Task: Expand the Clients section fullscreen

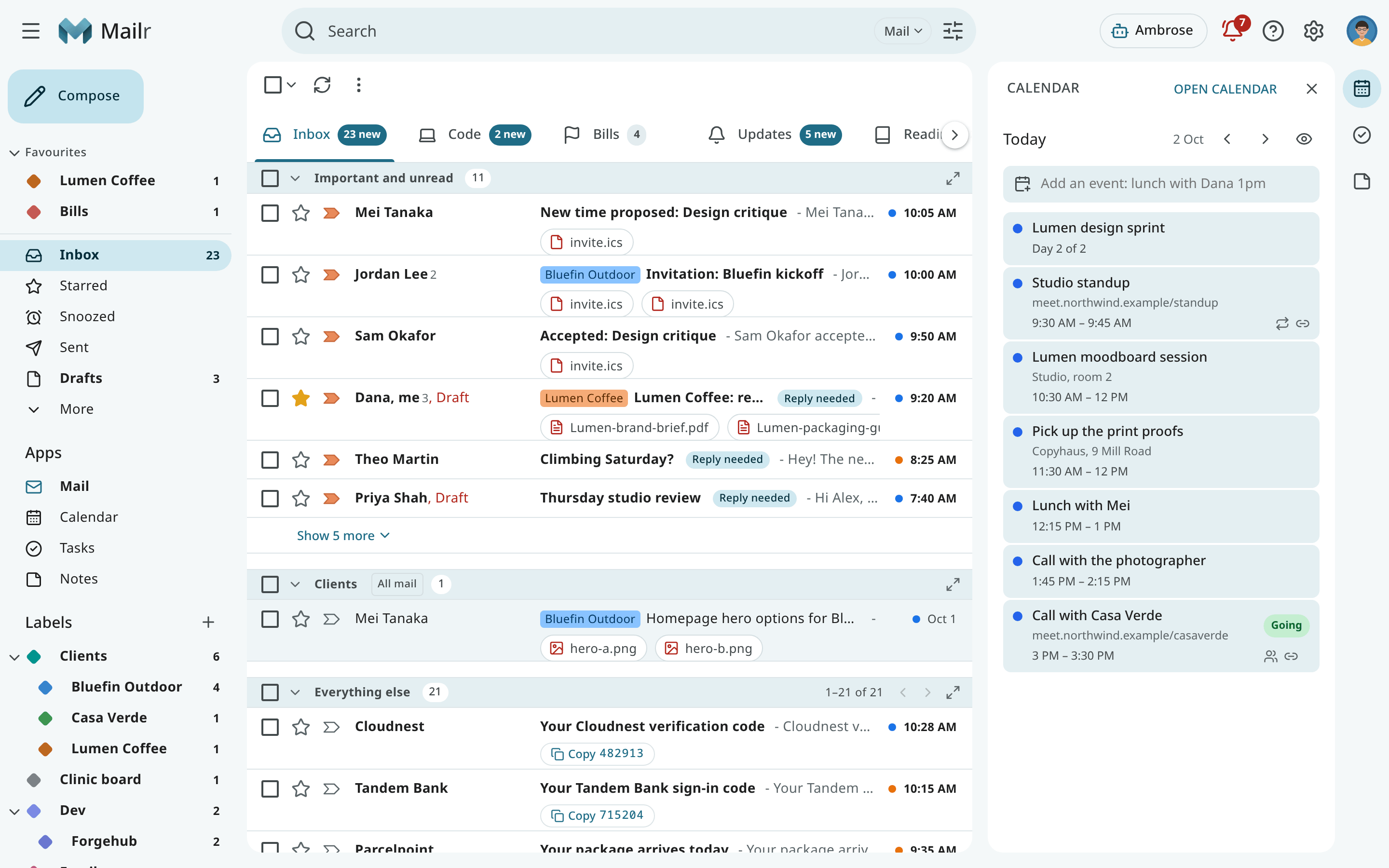Action: [x=953, y=584]
